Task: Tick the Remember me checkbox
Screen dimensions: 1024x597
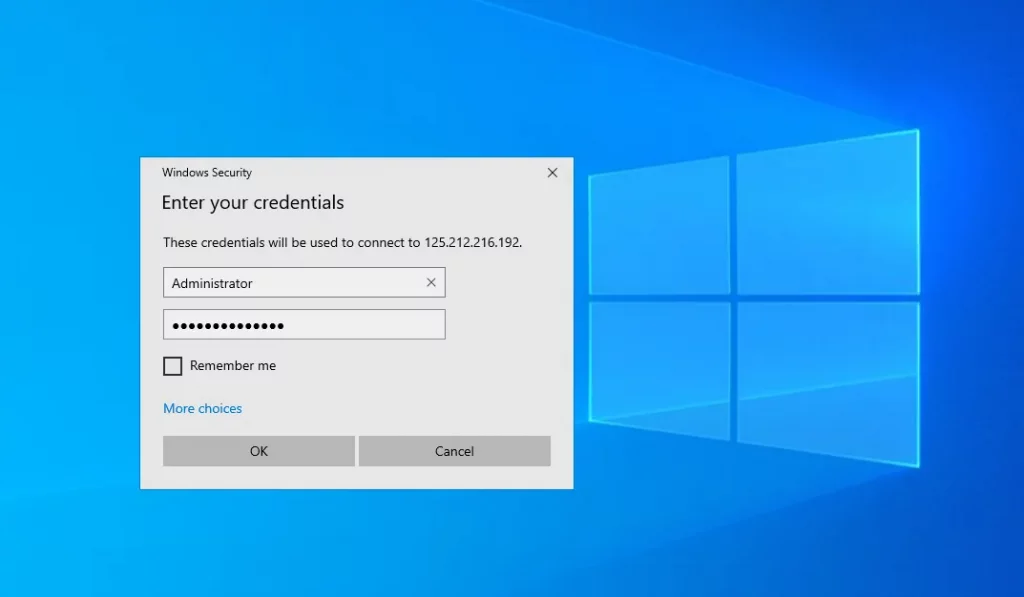Action: [173, 366]
